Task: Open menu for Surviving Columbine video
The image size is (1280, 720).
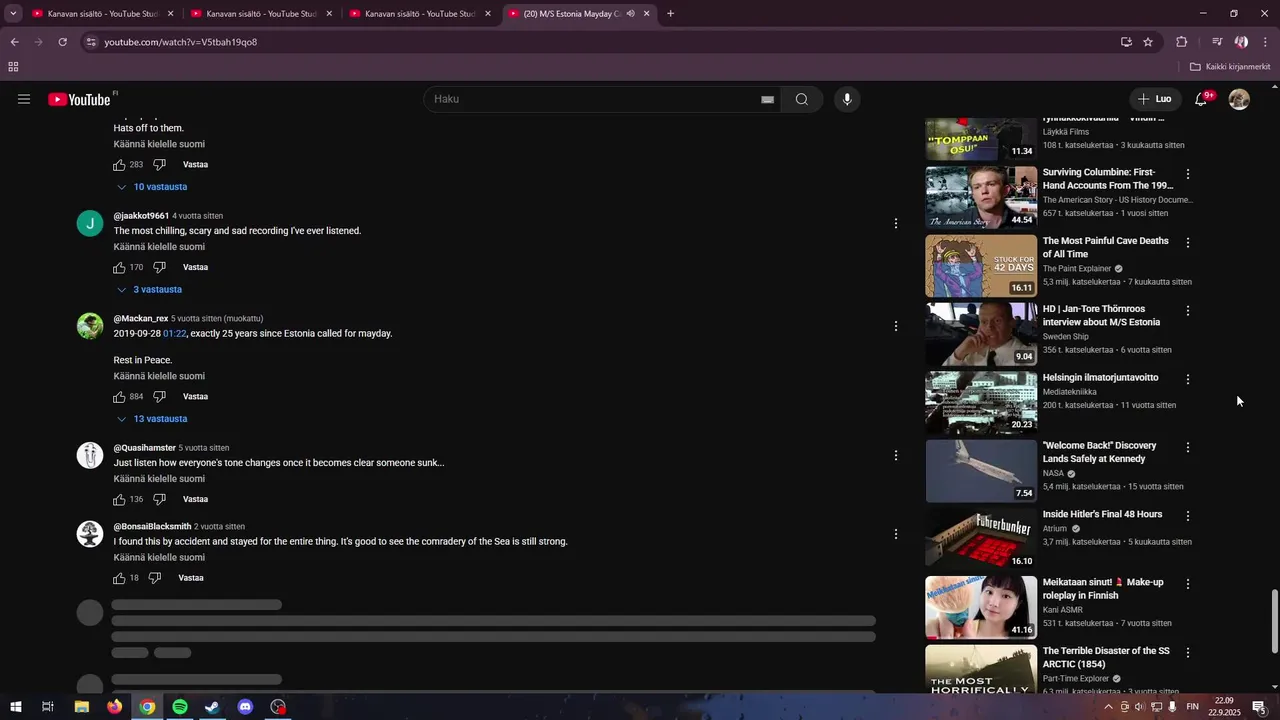Action: coord(1188,174)
